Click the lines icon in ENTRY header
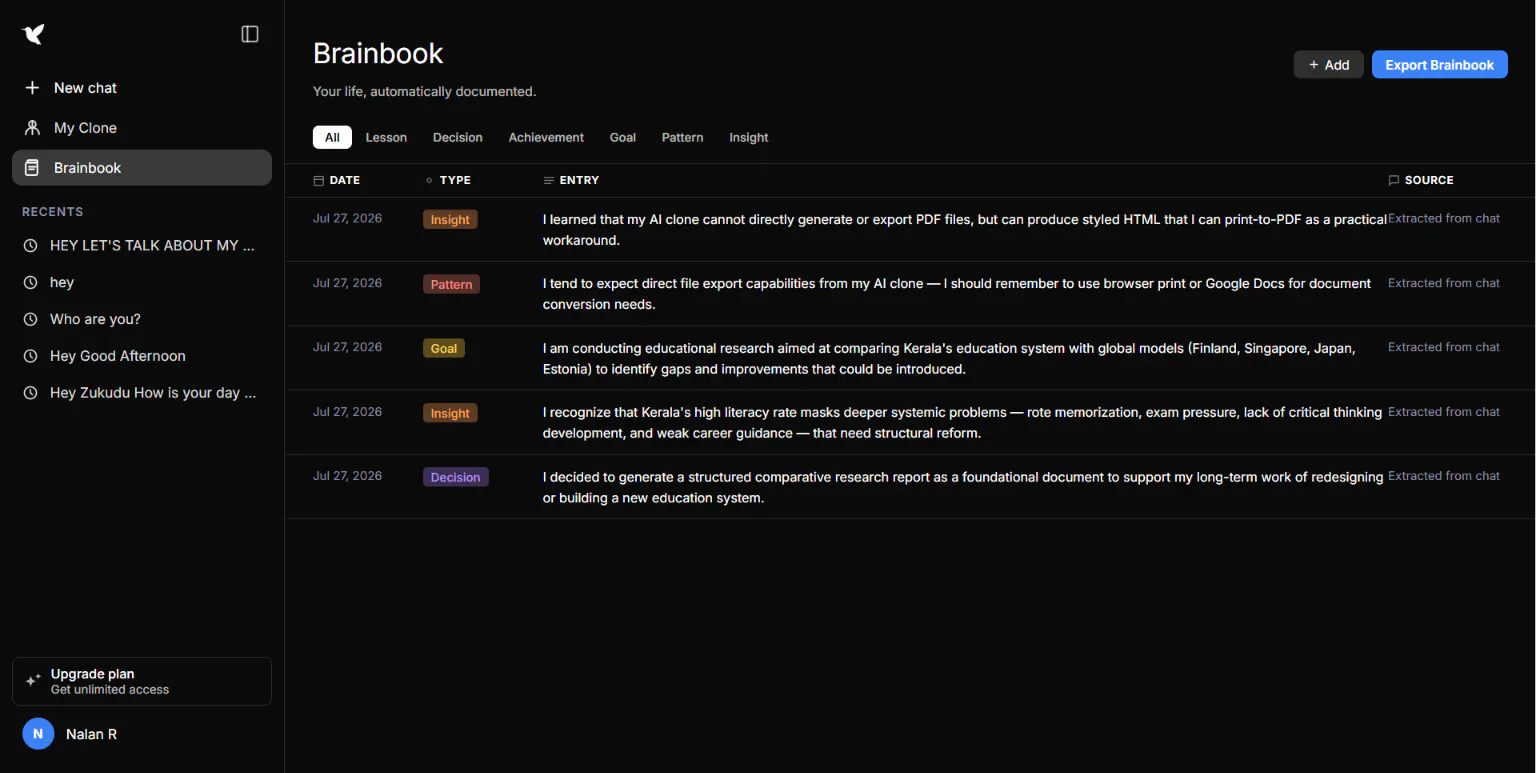The image size is (1536, 773). 548,181
